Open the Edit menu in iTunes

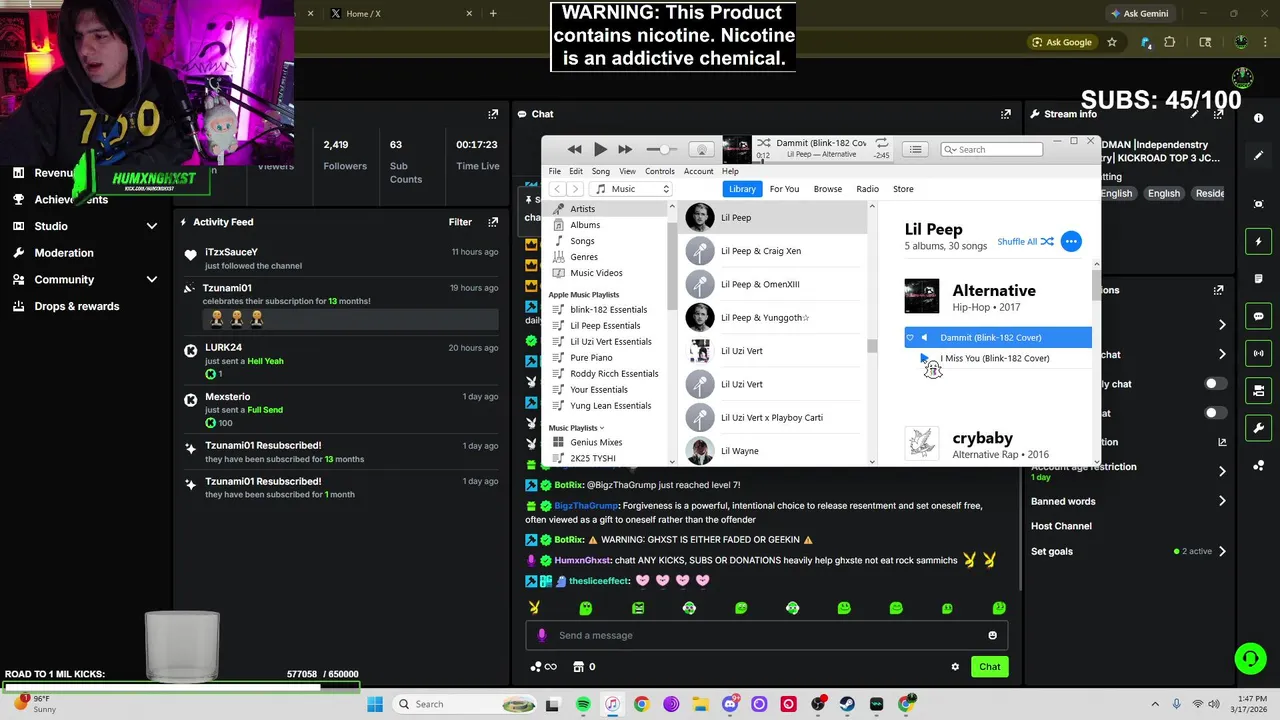[x=576, y=171]
